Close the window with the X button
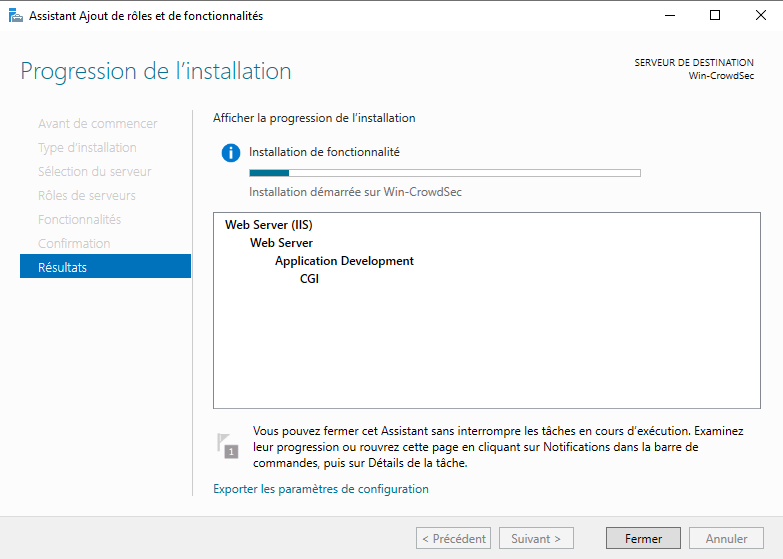The height and width of the screenshot is (559, 783). (761, 16)
